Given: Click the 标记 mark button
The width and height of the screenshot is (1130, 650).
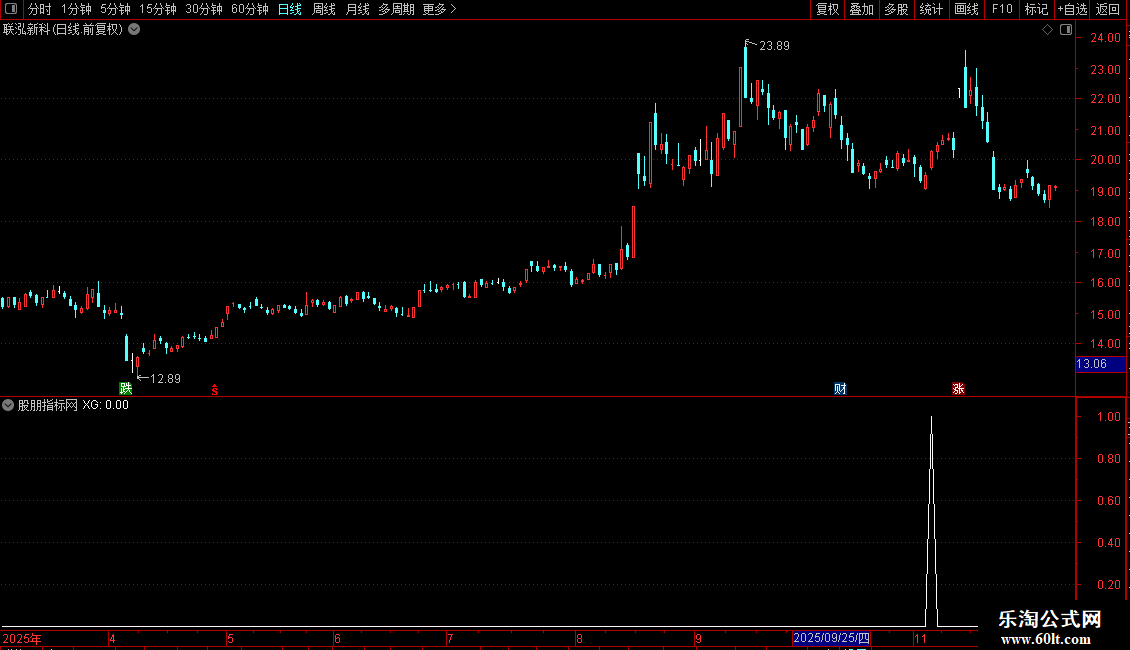Looking at the screenshot, I should click(1036, 9).
